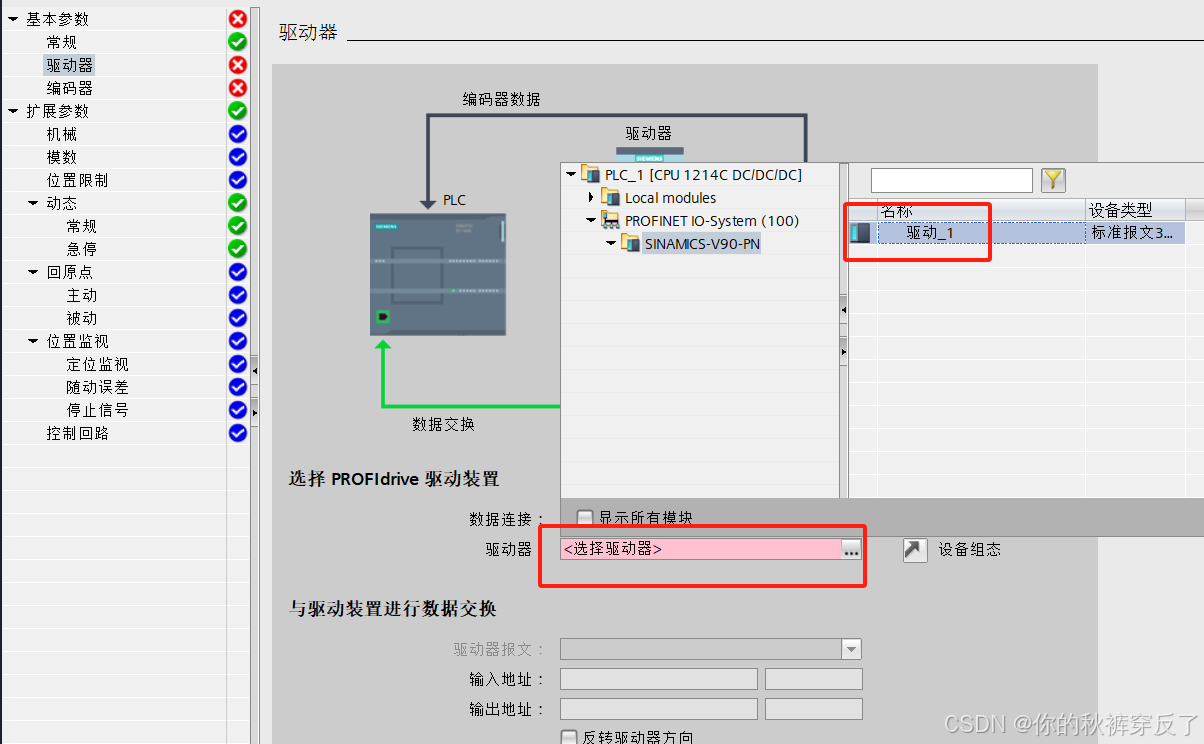The width and height of the screenshot is (1204, 744).
Task: Click blue check icon beside 随动误差
Action: [x=237, y=387]
